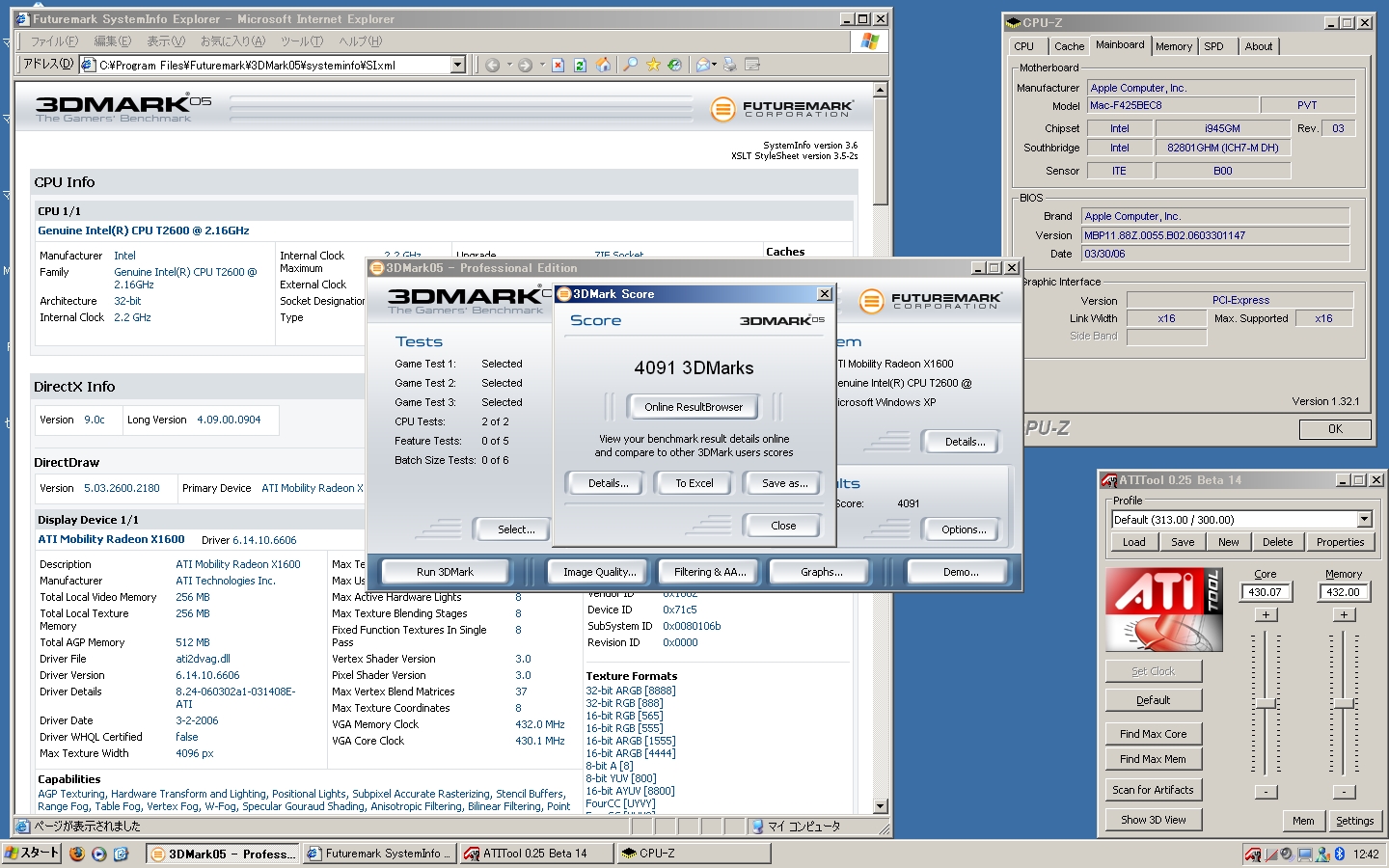This screenshot has width=1389, height=868.
Task: Switch to the Cache tab in CPU-Z
Action: pos(1069,46)
